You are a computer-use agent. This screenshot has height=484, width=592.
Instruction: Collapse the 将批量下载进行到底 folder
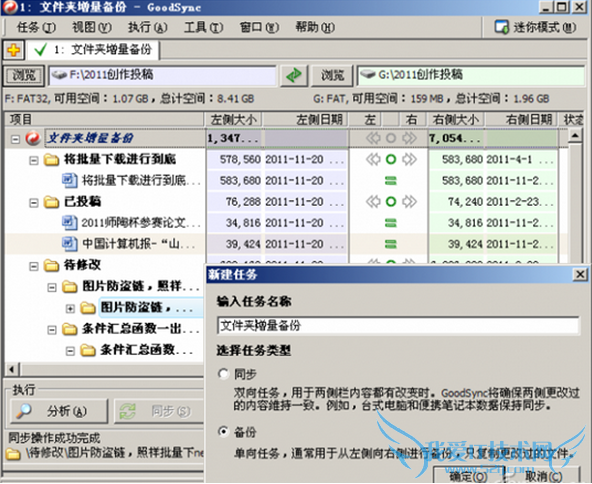(x=34, y=160)
